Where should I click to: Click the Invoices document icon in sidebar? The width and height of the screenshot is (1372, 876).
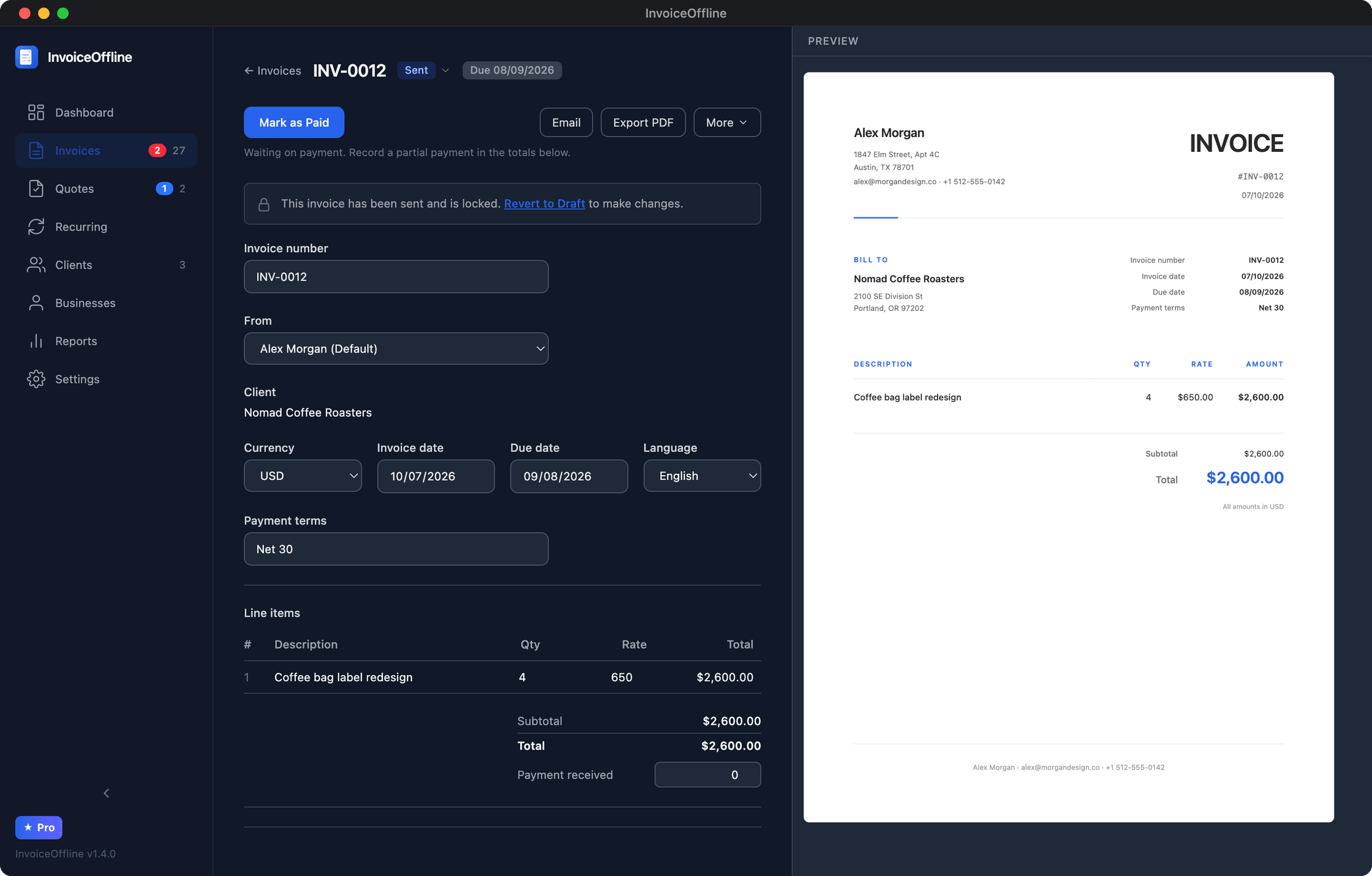tap(36, 151)
